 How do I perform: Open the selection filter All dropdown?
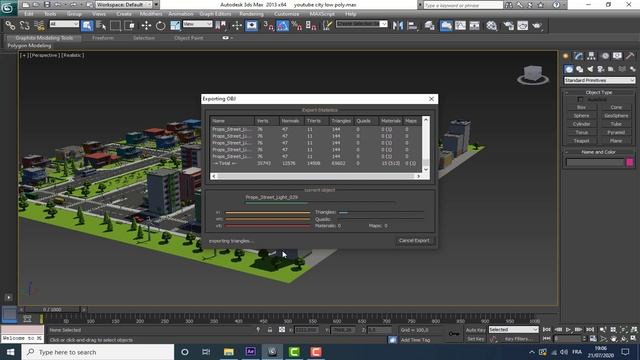pos(64,24)
